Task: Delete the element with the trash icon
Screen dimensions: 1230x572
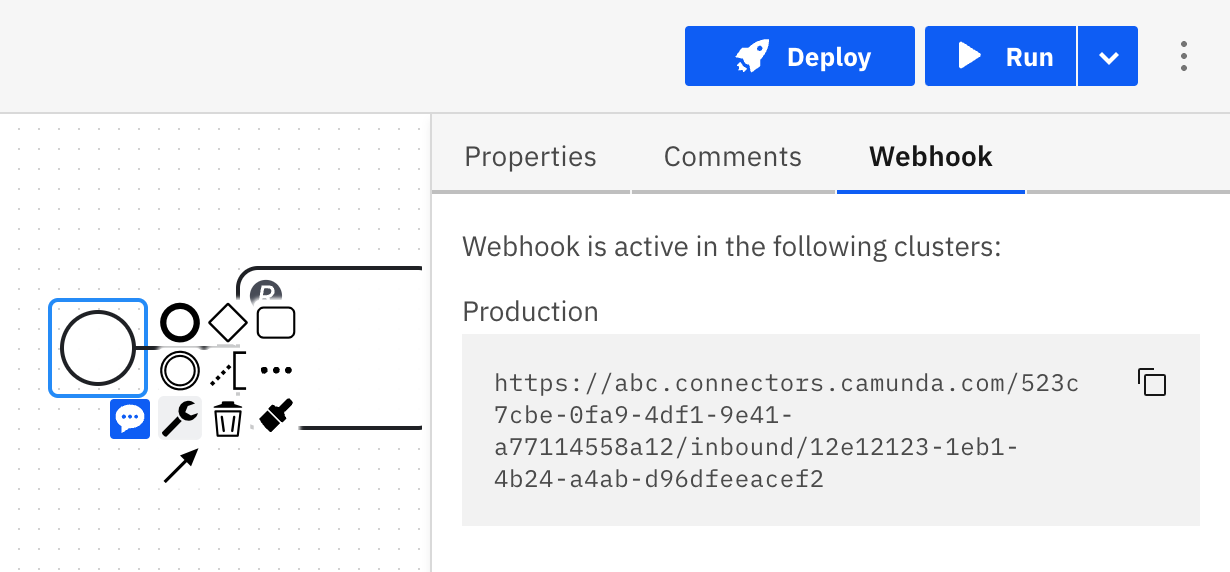Action: pyautogui.click(x=228, y=418)
